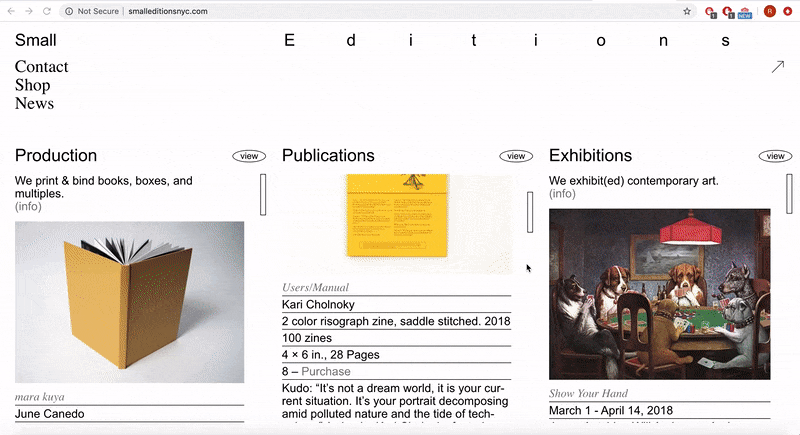
Task: Open the yellow book photo in Production
Action: 130,302
